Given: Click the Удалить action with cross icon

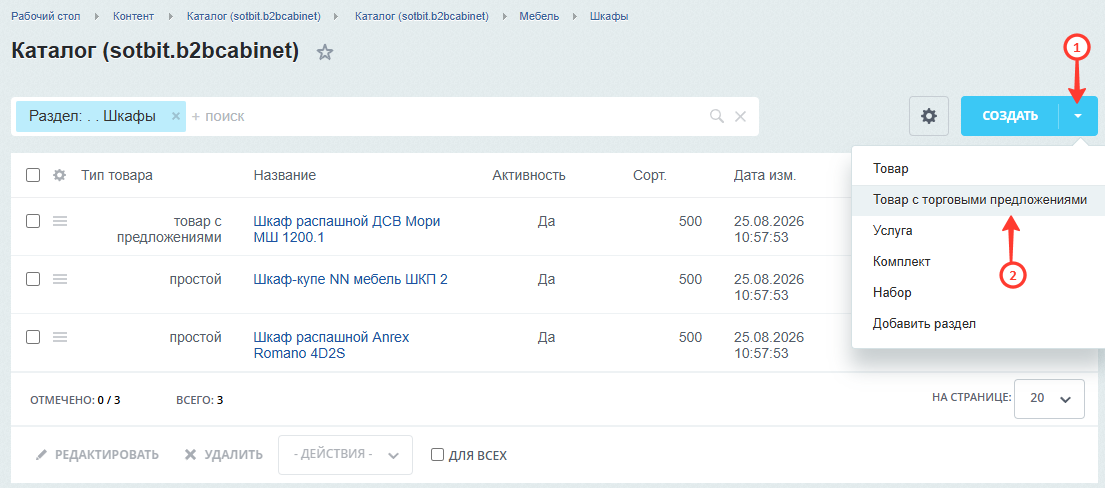Looking at the screenshot, I should coord(223,455).
